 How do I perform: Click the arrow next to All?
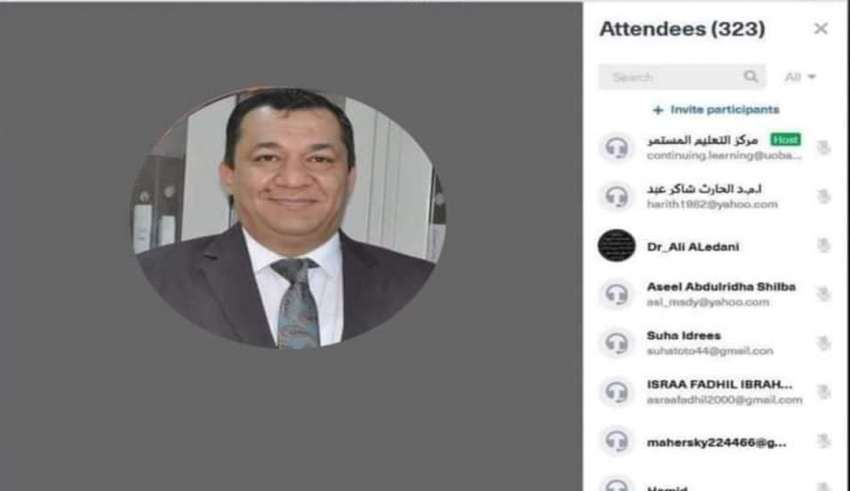(x=812, y=77)
